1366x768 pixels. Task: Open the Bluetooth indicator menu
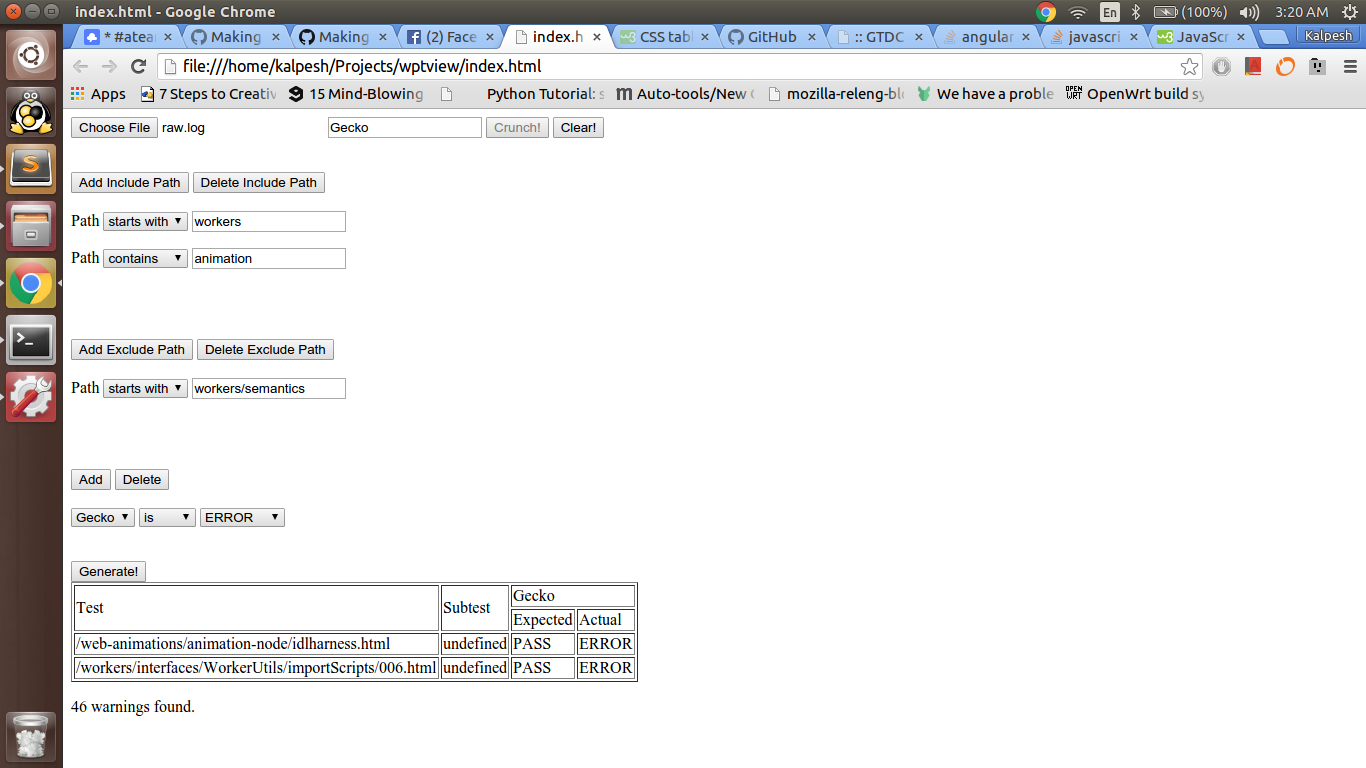click(x=1135, y=12)
